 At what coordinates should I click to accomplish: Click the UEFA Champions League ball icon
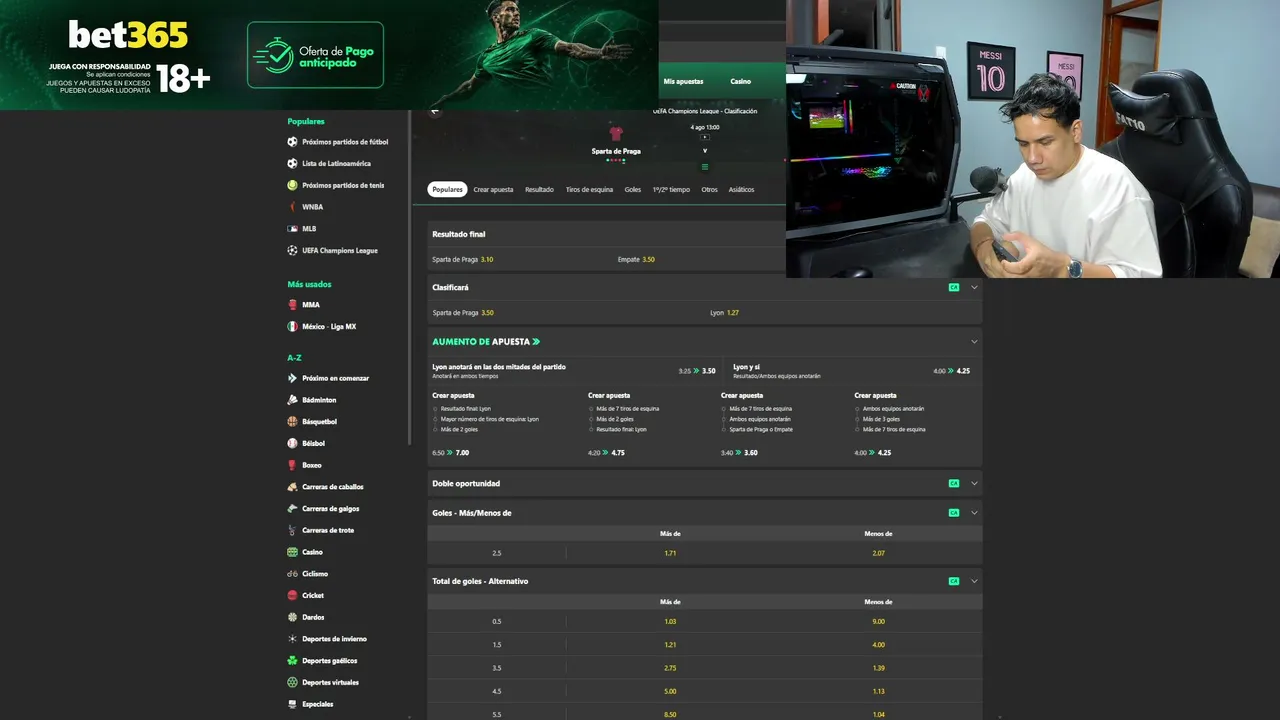coord(292,250)
